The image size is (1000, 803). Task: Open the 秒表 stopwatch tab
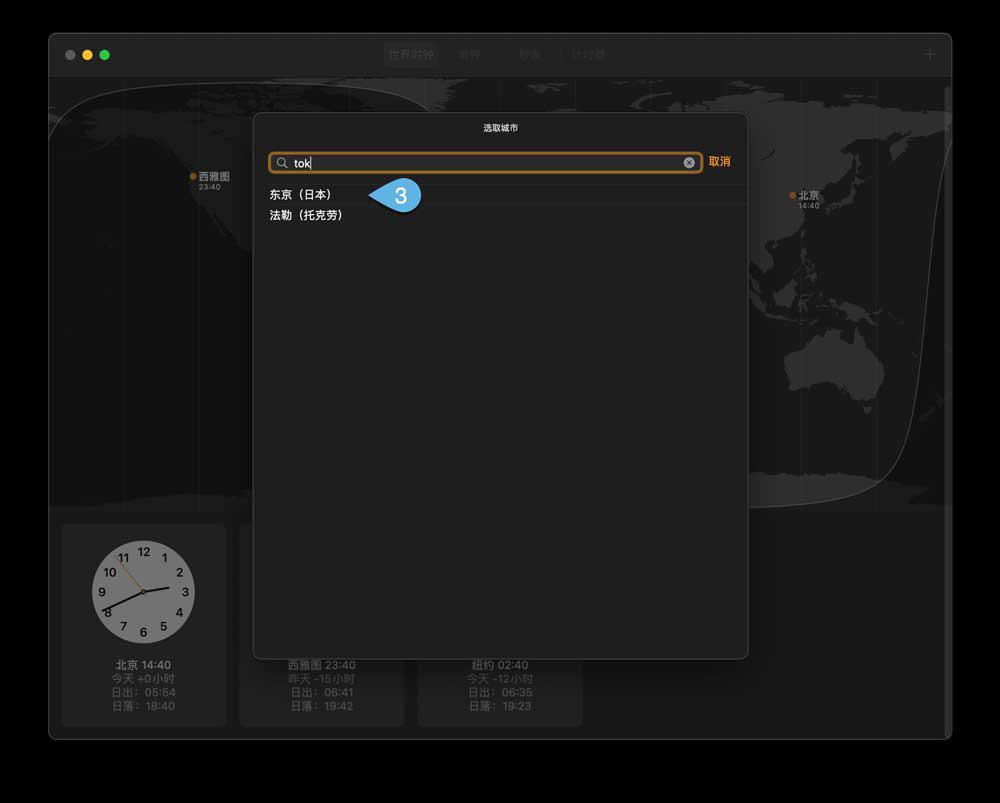(x=529, y=54)
